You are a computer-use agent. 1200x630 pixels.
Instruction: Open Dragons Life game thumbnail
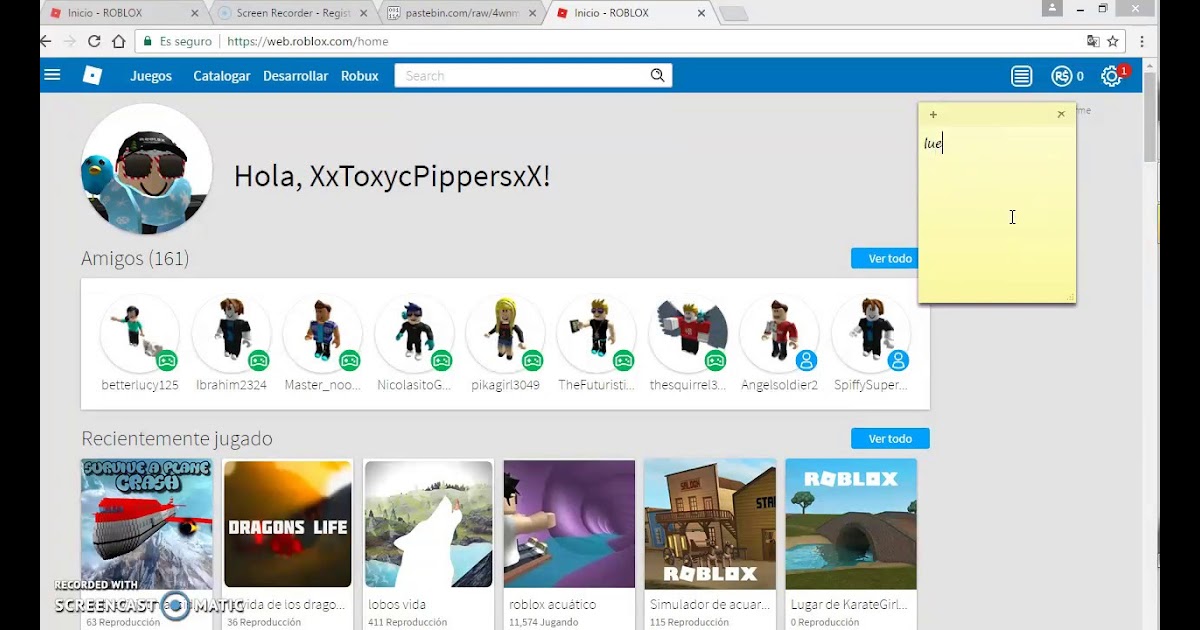[x=288, y=524]
